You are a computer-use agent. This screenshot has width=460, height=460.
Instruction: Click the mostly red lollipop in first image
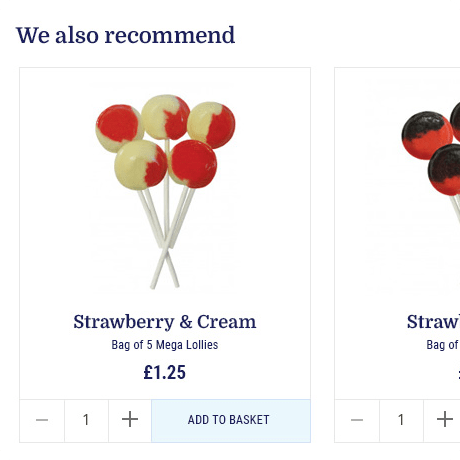click(193, 163)
